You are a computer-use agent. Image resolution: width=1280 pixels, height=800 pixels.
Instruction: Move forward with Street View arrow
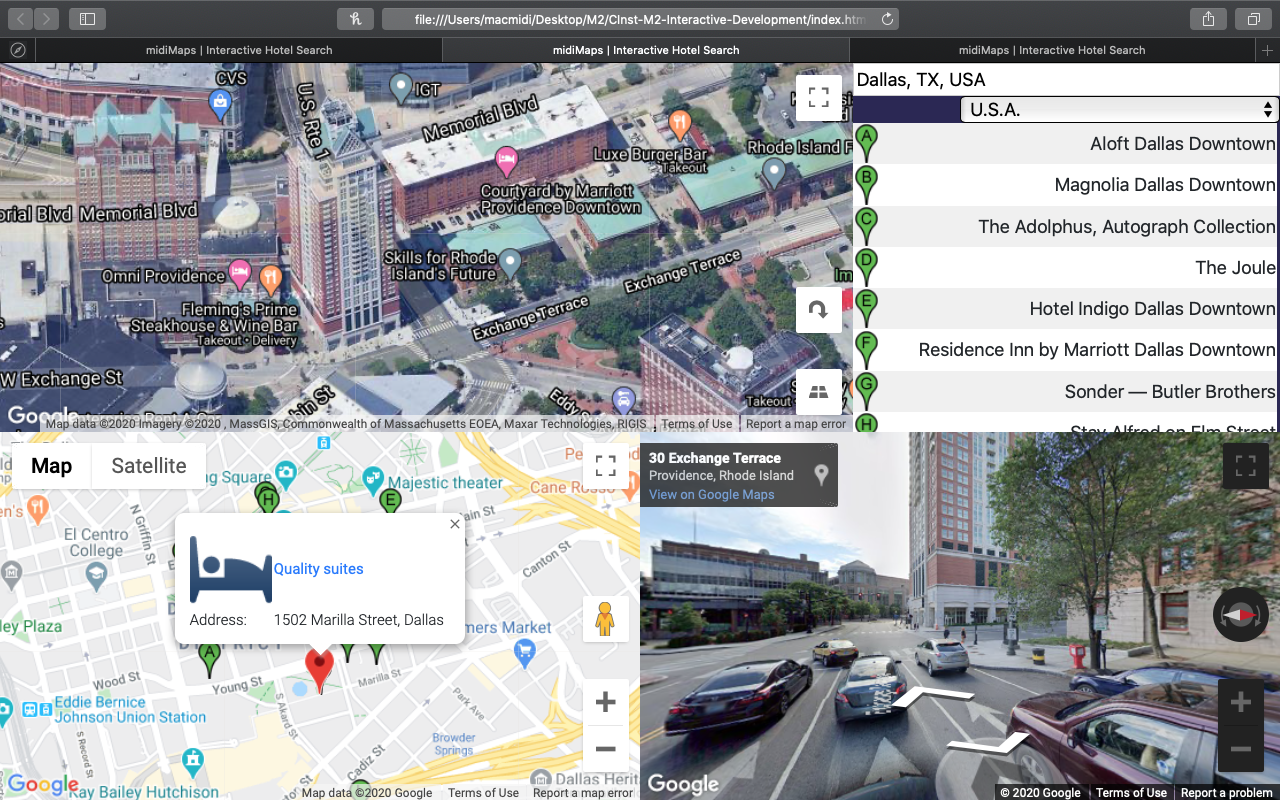pyautogui.click(x=932, y=697)
